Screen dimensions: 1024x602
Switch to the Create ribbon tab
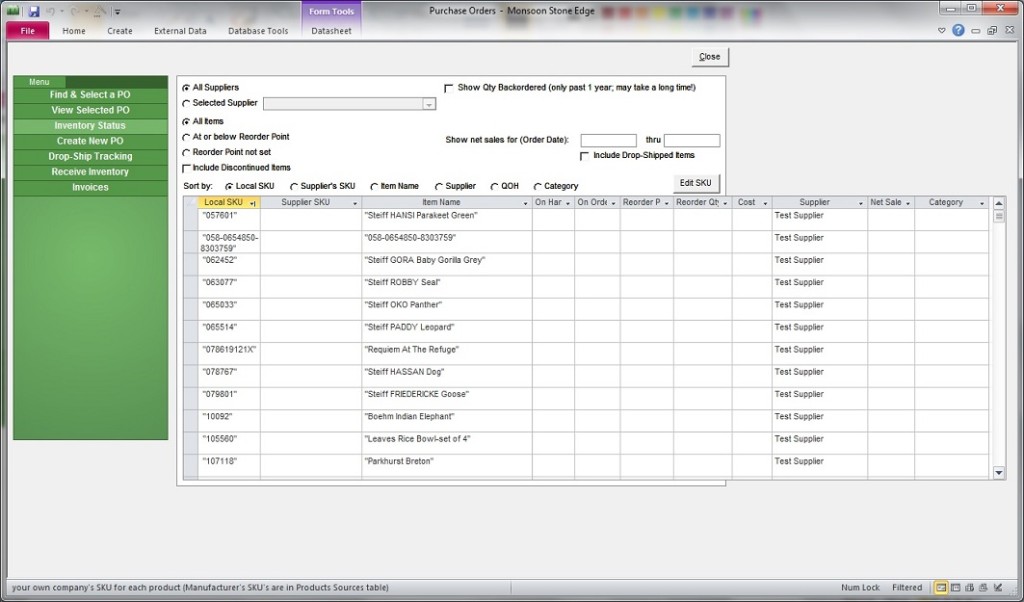119,30
